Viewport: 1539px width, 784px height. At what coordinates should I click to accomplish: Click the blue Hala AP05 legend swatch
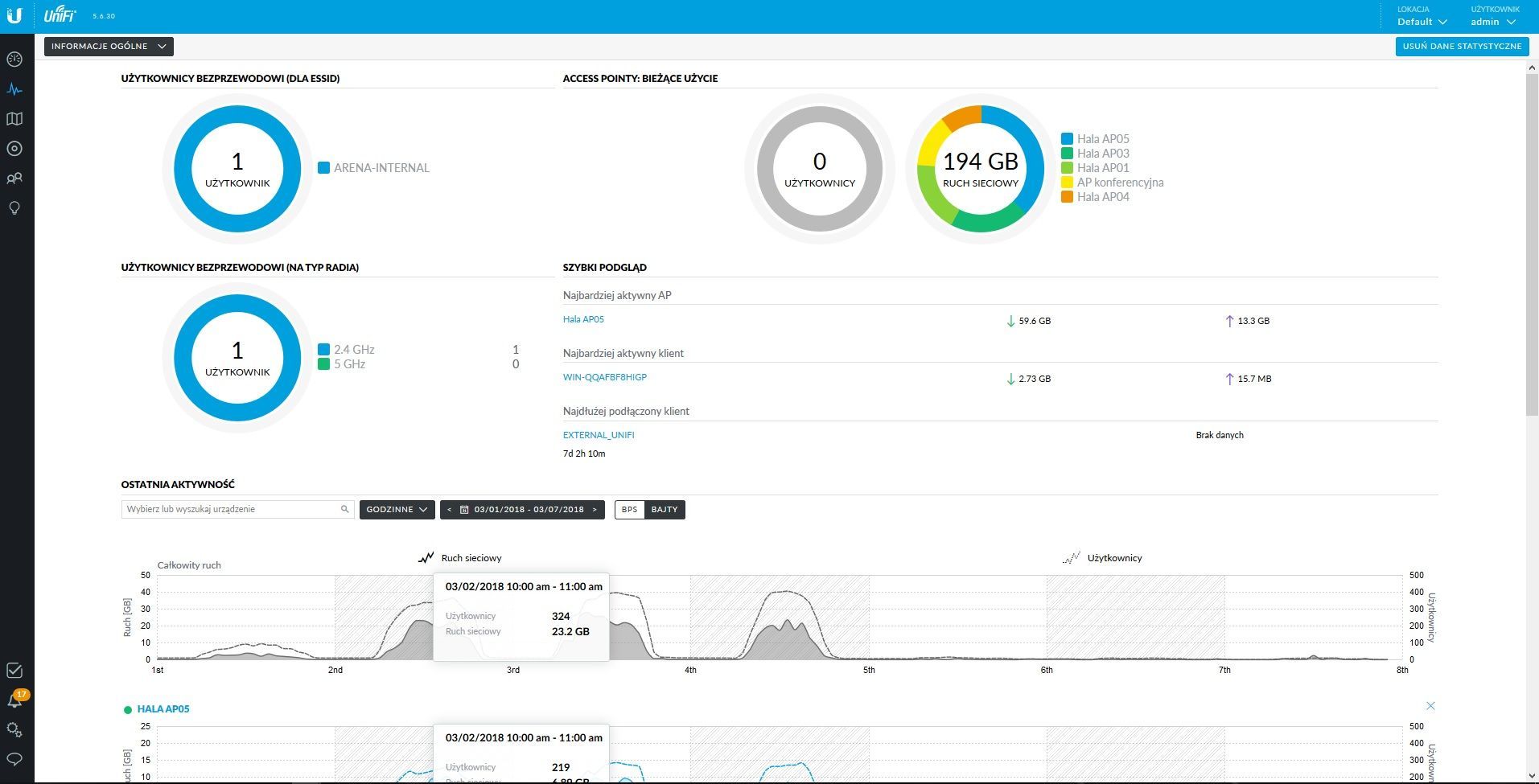coord(1067,139)
